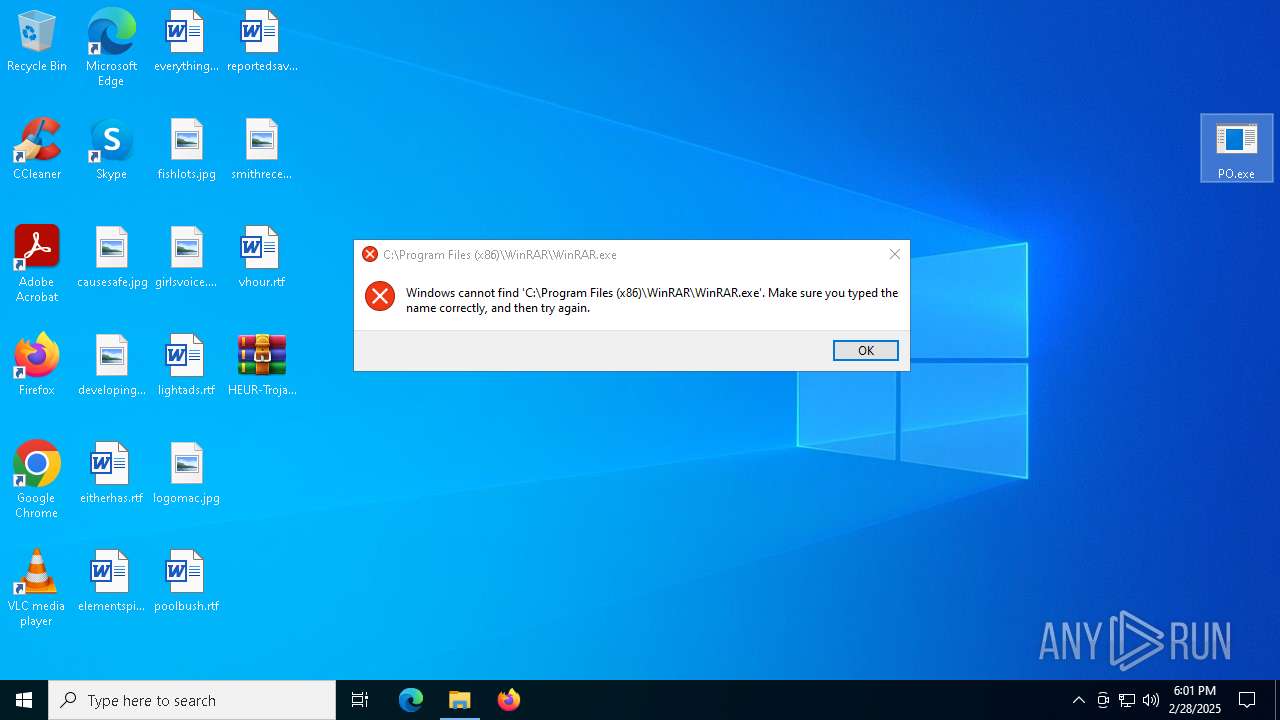The image size is (1280, 720).
Task: Select the reportedsav... Word document icon
Action: pos(262,42)
